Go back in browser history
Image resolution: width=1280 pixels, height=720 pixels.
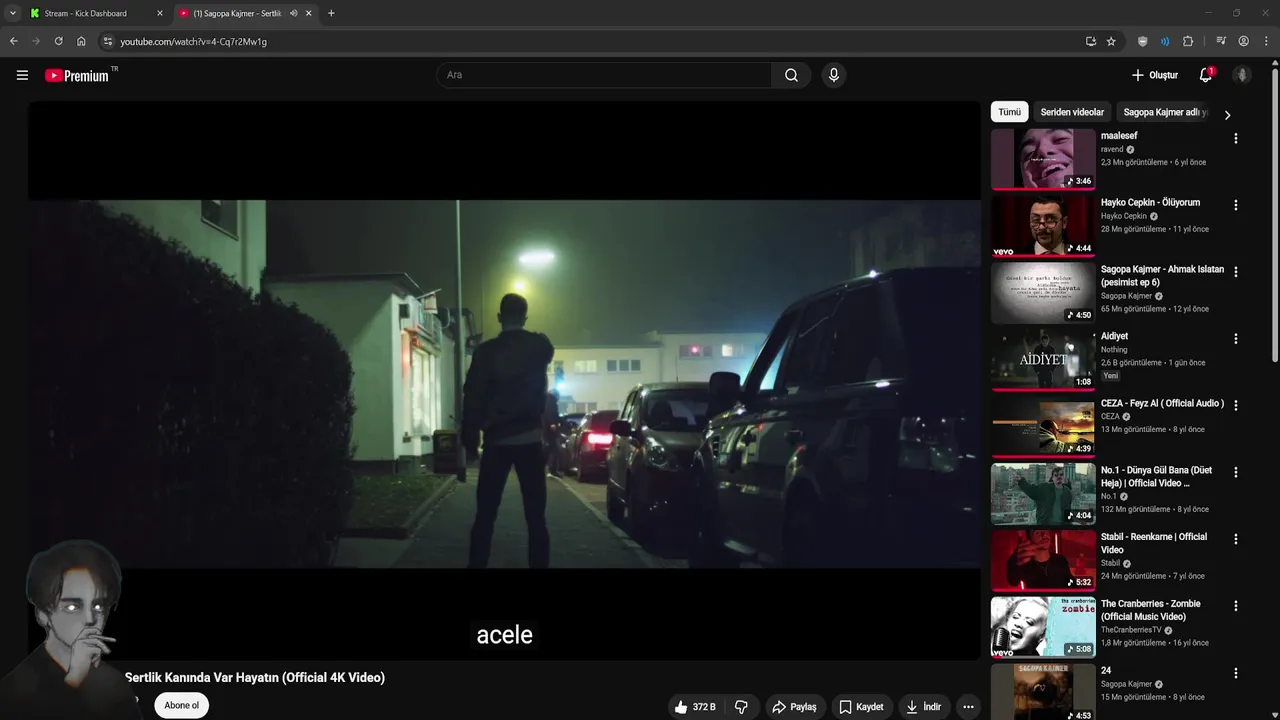(x=13, y=41)
